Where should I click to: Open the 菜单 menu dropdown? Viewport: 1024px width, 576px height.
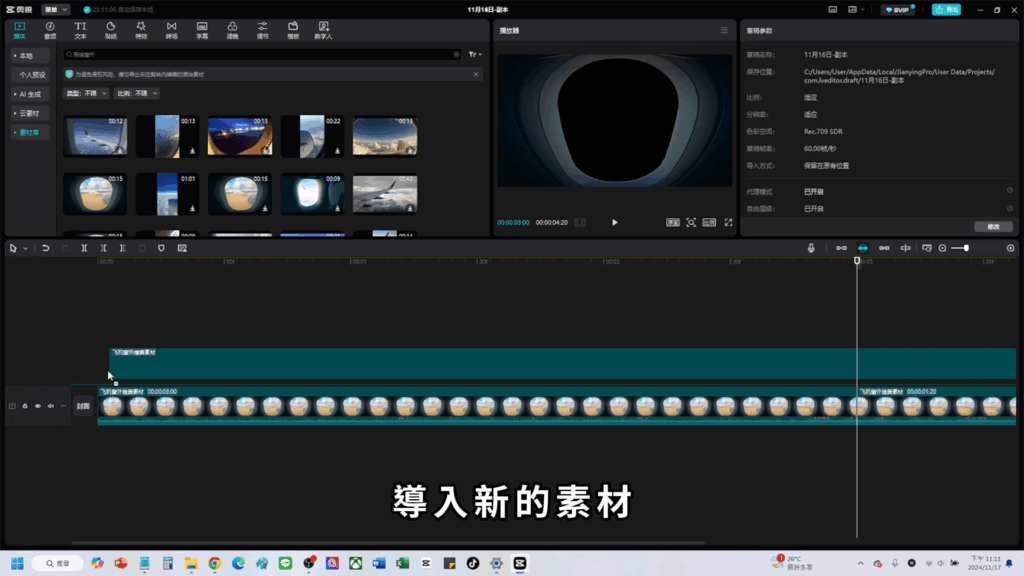[x=55, y=10]
